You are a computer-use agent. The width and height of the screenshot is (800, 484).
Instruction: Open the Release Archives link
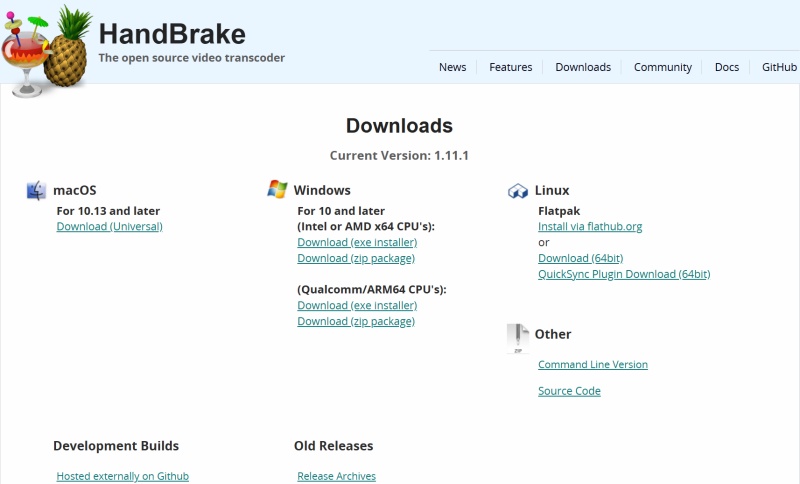click(336, 476)
